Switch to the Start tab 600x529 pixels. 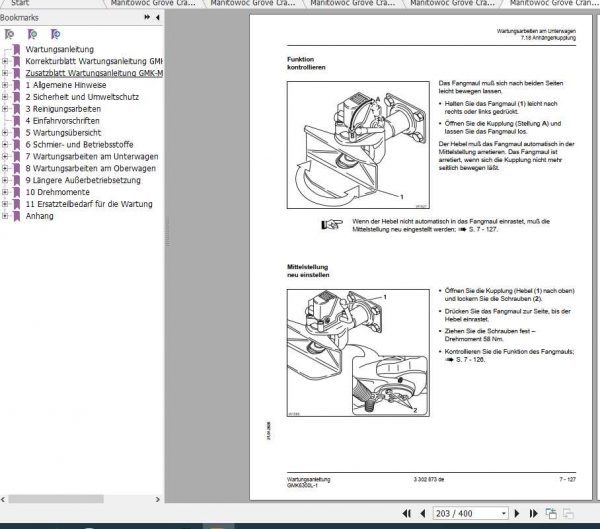point(20,3)
